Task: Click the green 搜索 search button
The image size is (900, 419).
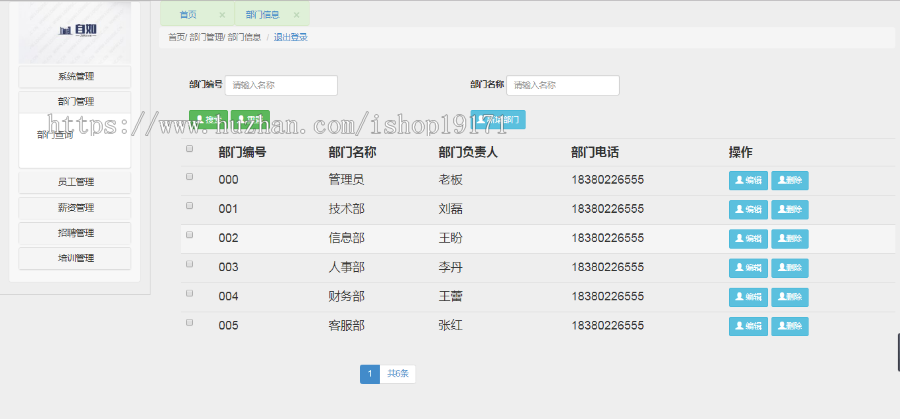Action: (x=208, y=119)
